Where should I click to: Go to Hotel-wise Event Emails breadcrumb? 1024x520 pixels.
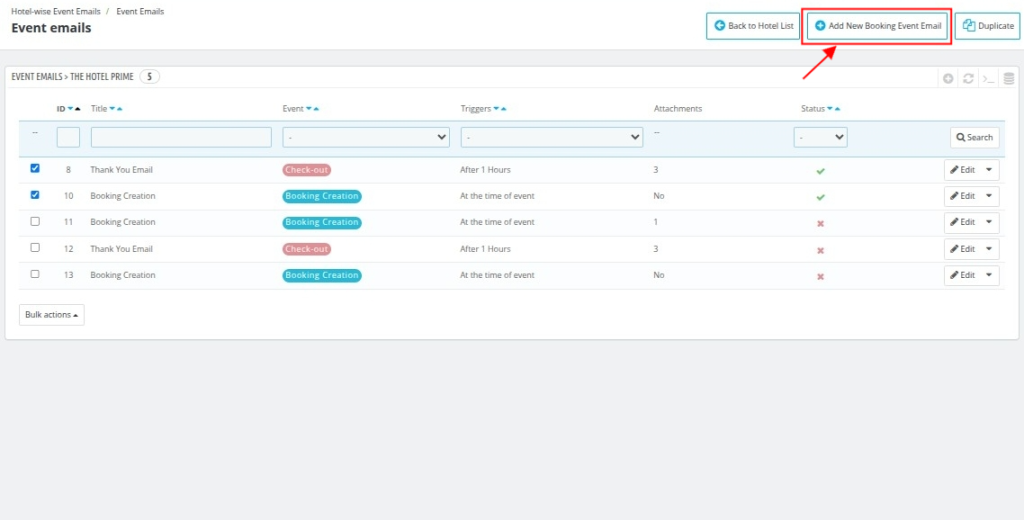(x=56, y=11)
